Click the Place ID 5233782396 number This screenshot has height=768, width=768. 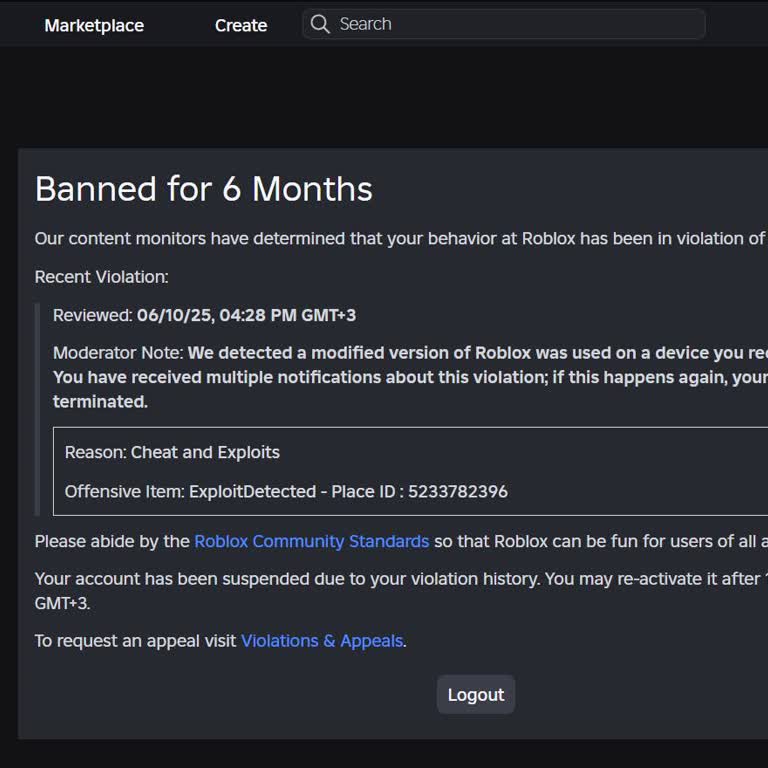tap(457, 492)
